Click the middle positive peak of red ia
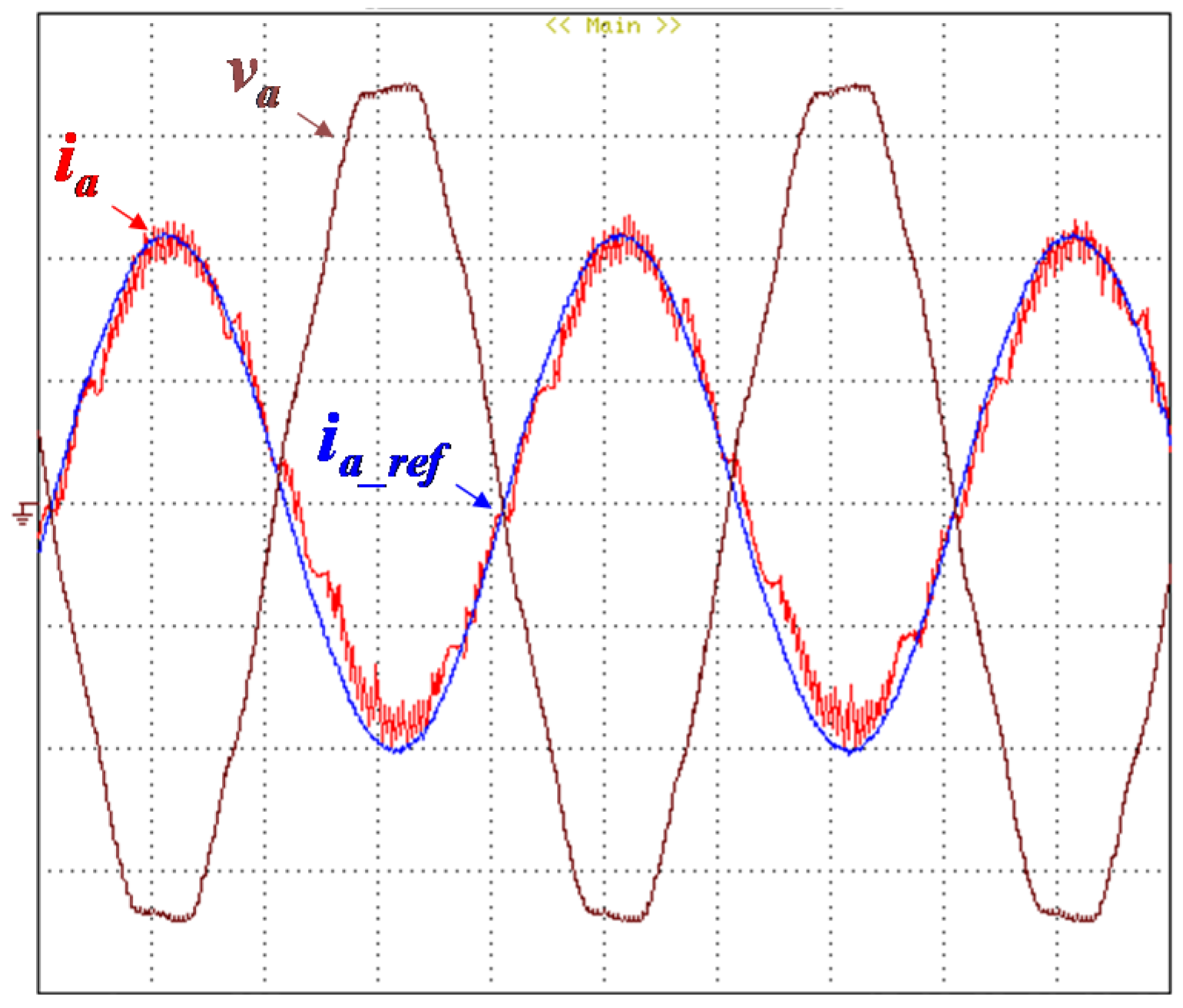Viewport: 1183px width, 1008px height. pos(624,232)
